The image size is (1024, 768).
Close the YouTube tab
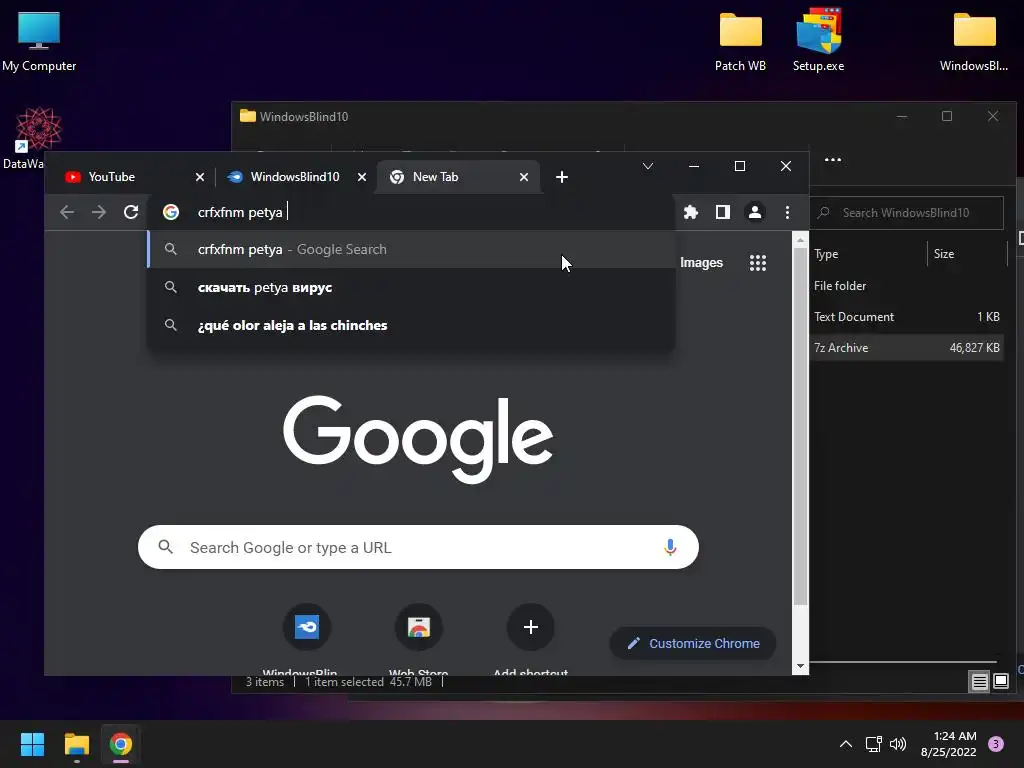click(x=200, y=177)
